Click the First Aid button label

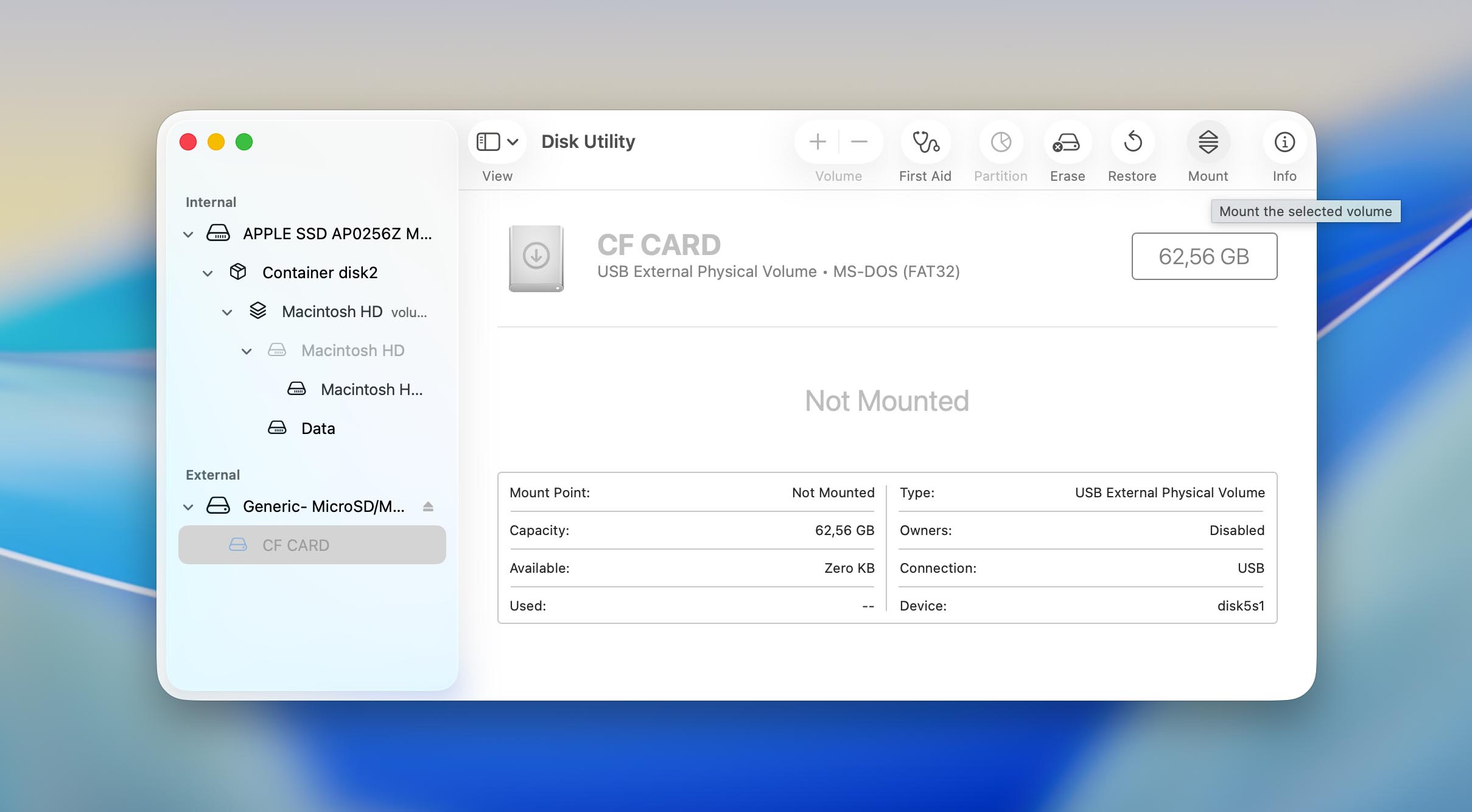[924, 176]
